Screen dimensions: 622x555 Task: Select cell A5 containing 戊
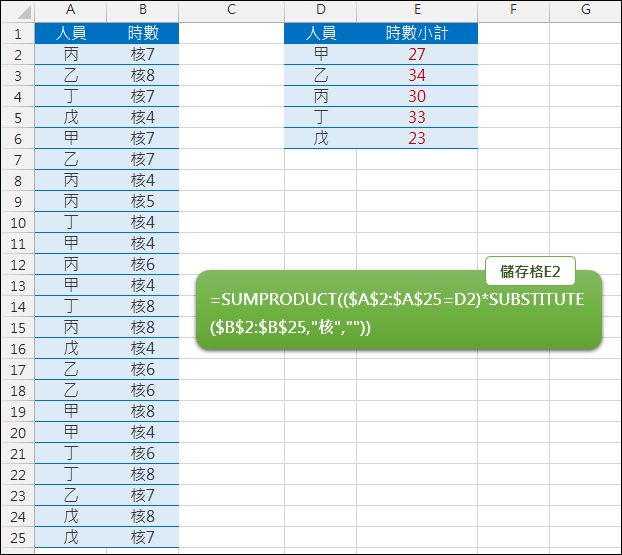[x=71, y=117]
